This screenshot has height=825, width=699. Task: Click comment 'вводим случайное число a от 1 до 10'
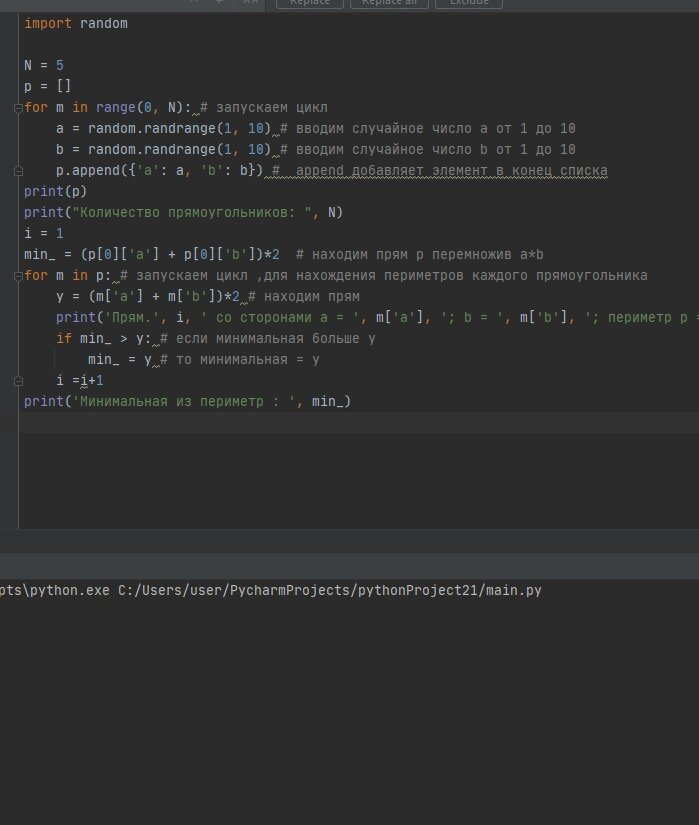pyautogui.click(x=435, y=128)
